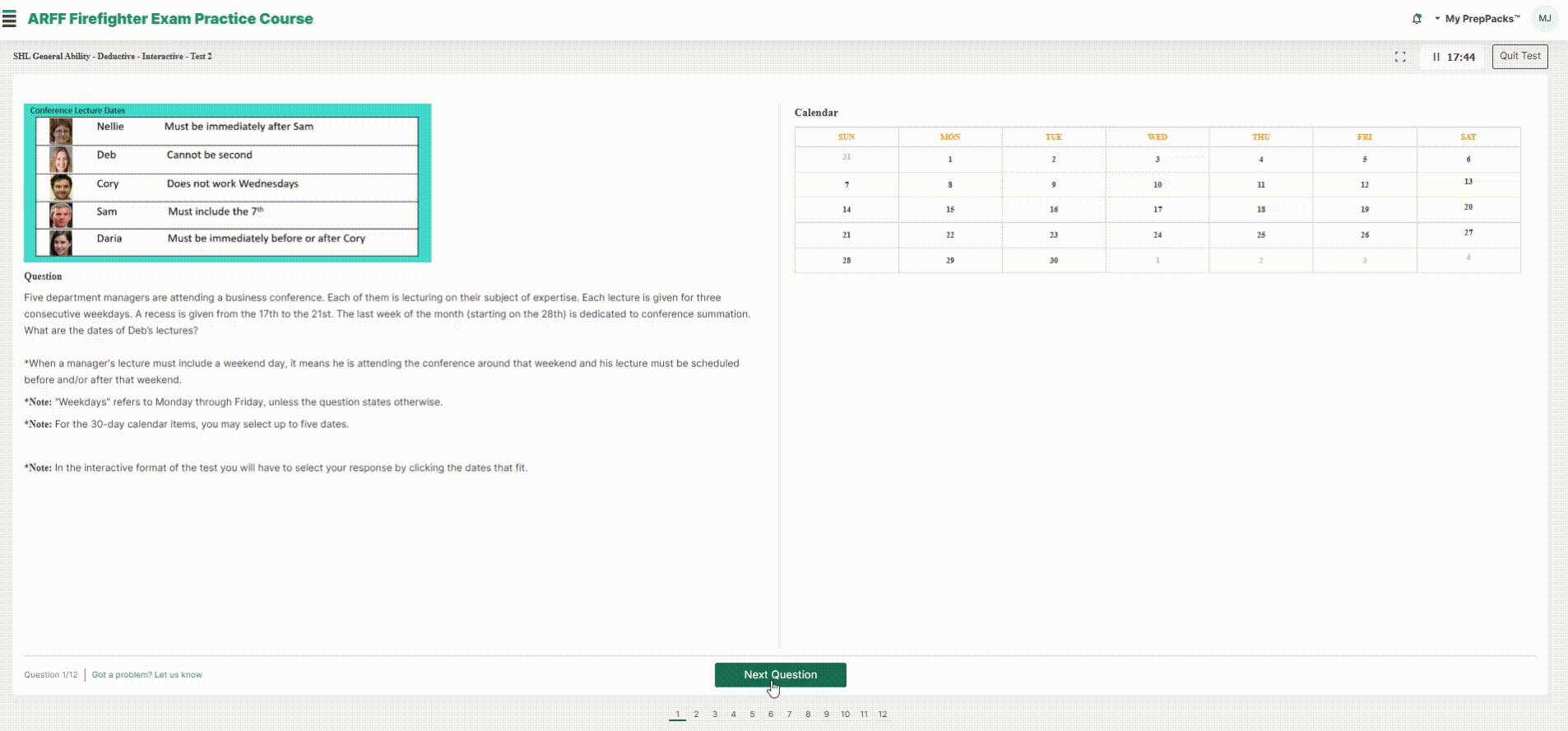Select calendar date 5 under FRI
Image resolution: width=1568 pixels, height=731 pixels.
click(x=1365, y=160)
